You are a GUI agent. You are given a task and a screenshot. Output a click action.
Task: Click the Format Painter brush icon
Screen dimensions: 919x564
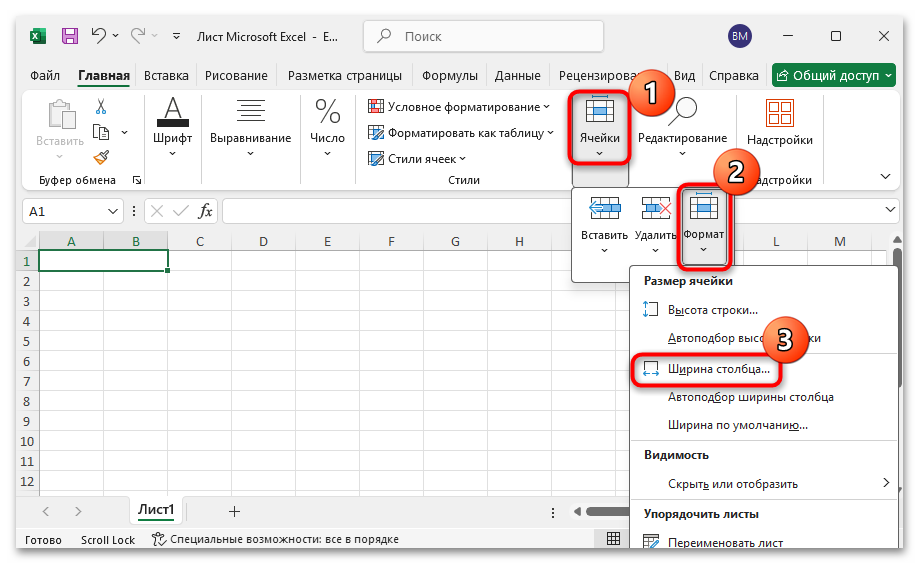[x=101, y=157]
